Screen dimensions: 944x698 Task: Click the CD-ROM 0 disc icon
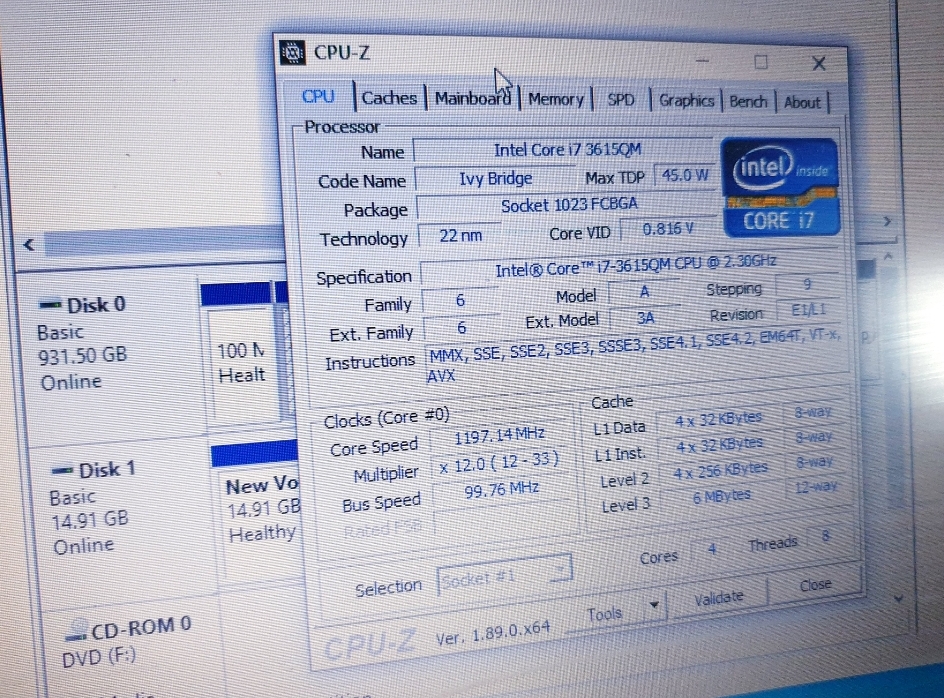point(75,631)
